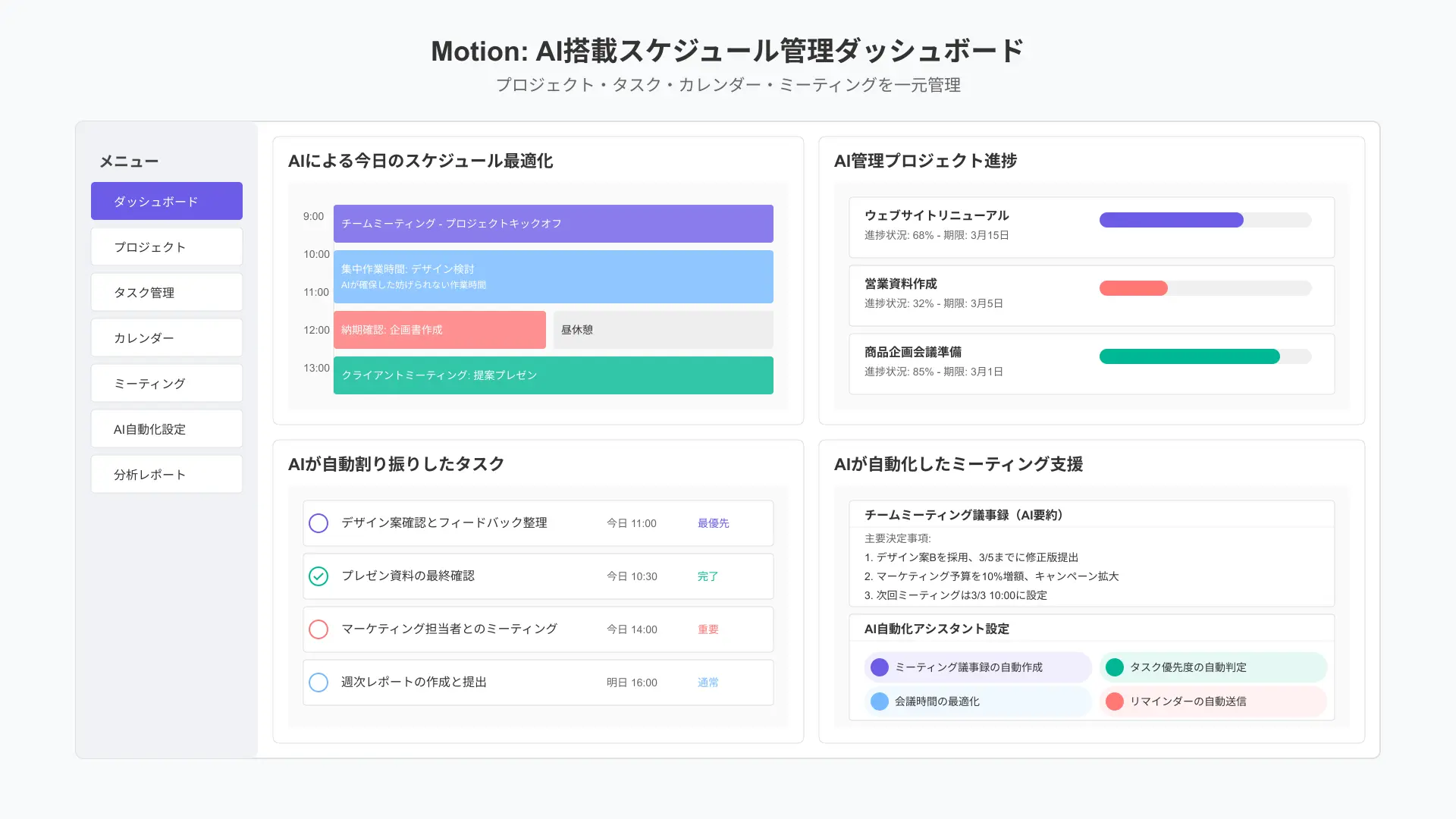Click 進捗状況: 32% - 期限: 3月5日 text
This screenshot has height=819, width=1456.
[x=934, y=303]
